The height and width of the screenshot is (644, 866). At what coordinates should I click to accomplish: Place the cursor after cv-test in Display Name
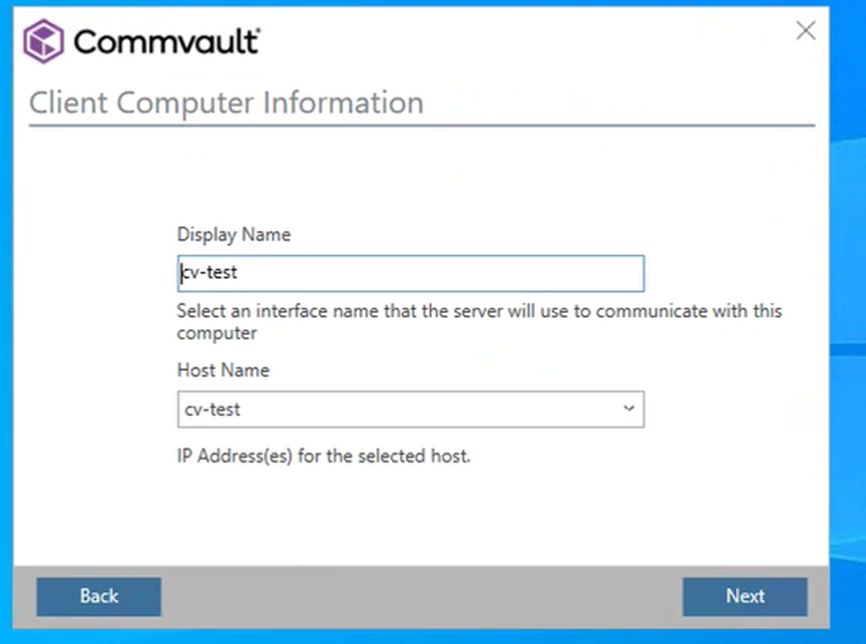point(239,273)
